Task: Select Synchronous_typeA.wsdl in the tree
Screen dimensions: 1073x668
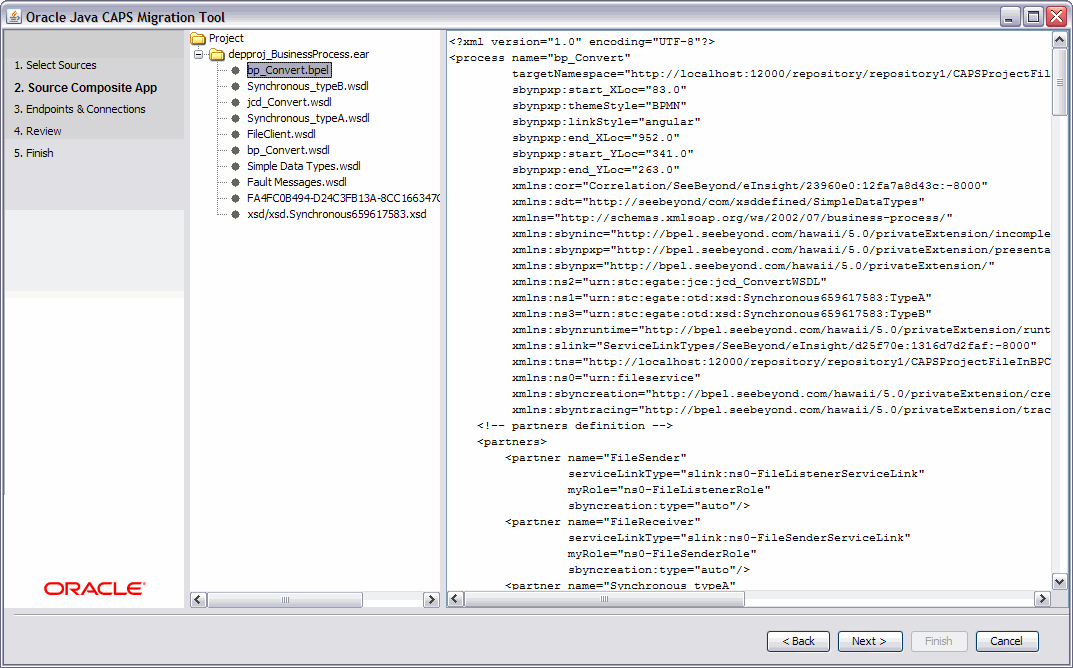Action: pyautogui.click(x=308, y=118)
